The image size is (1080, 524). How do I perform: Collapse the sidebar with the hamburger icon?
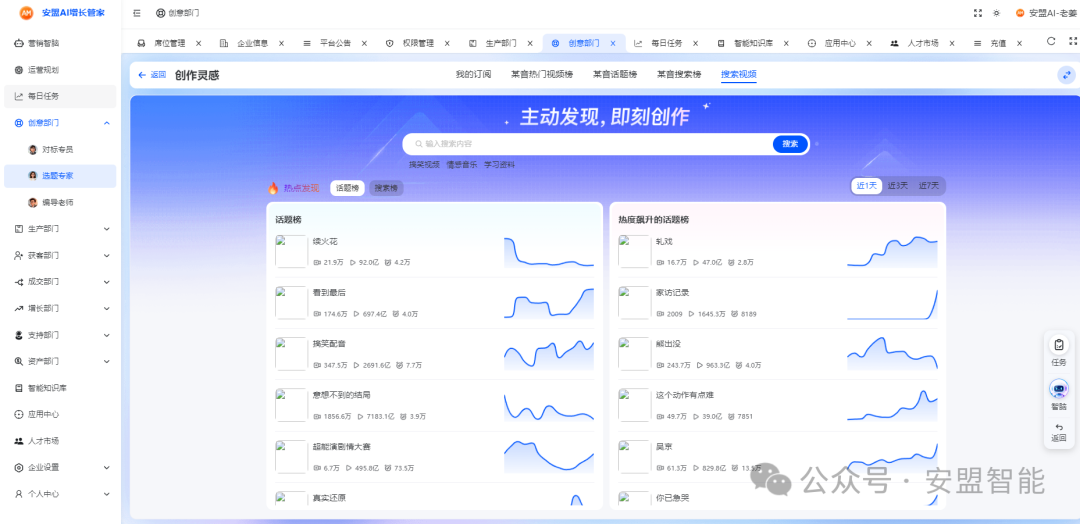136,13
